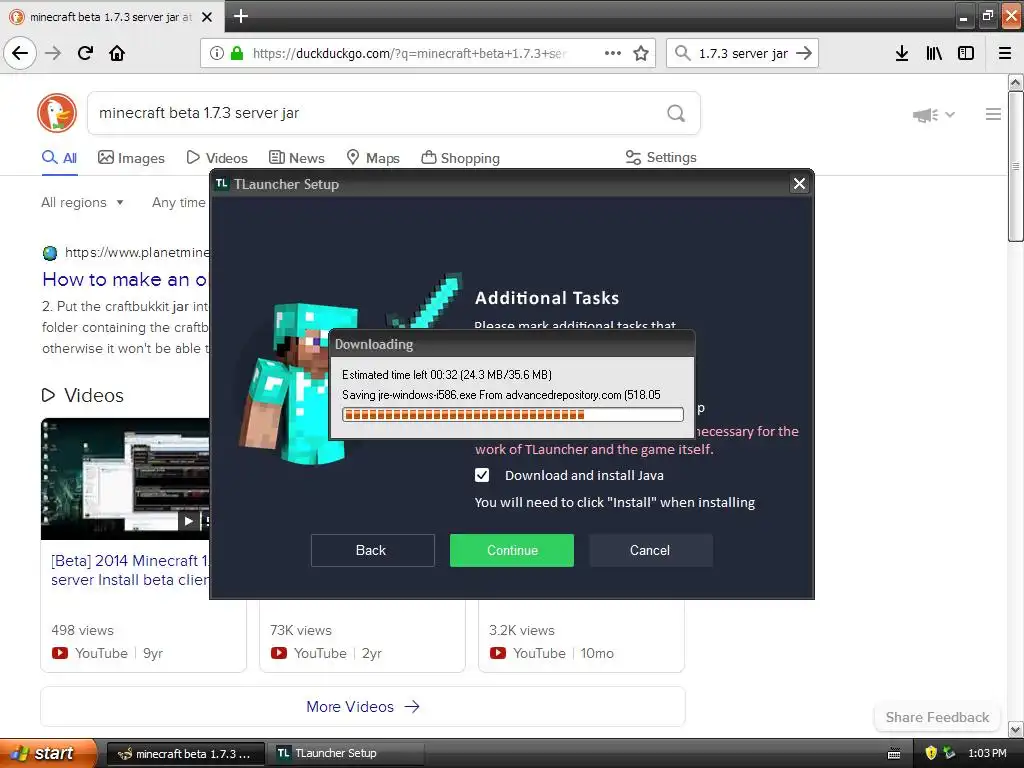Select the All search tab
Viewport: 1024px width, 768px height.
(59, 158)
